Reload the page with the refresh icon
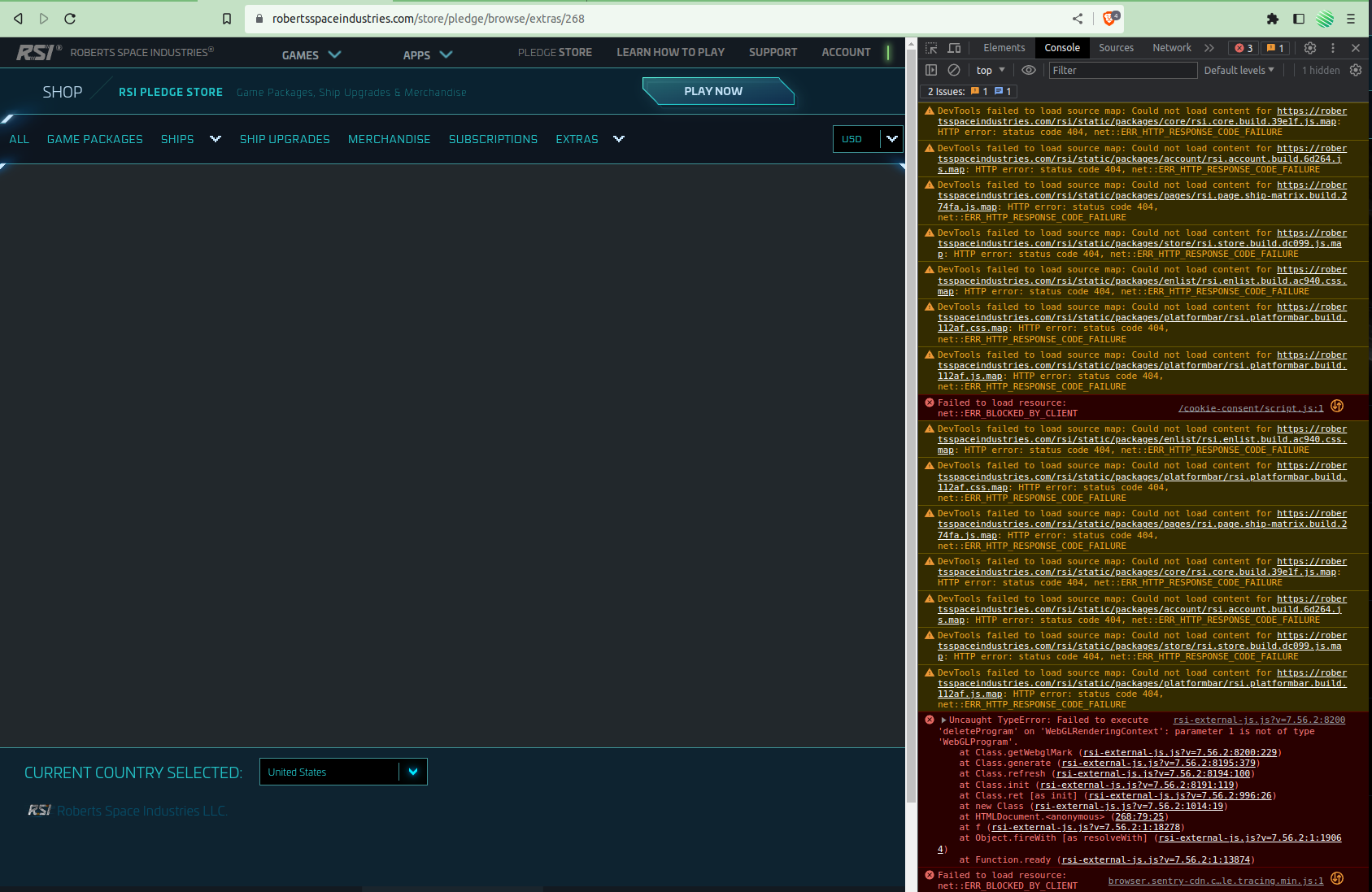This screenshot has height=892, width=1372. 70,19
